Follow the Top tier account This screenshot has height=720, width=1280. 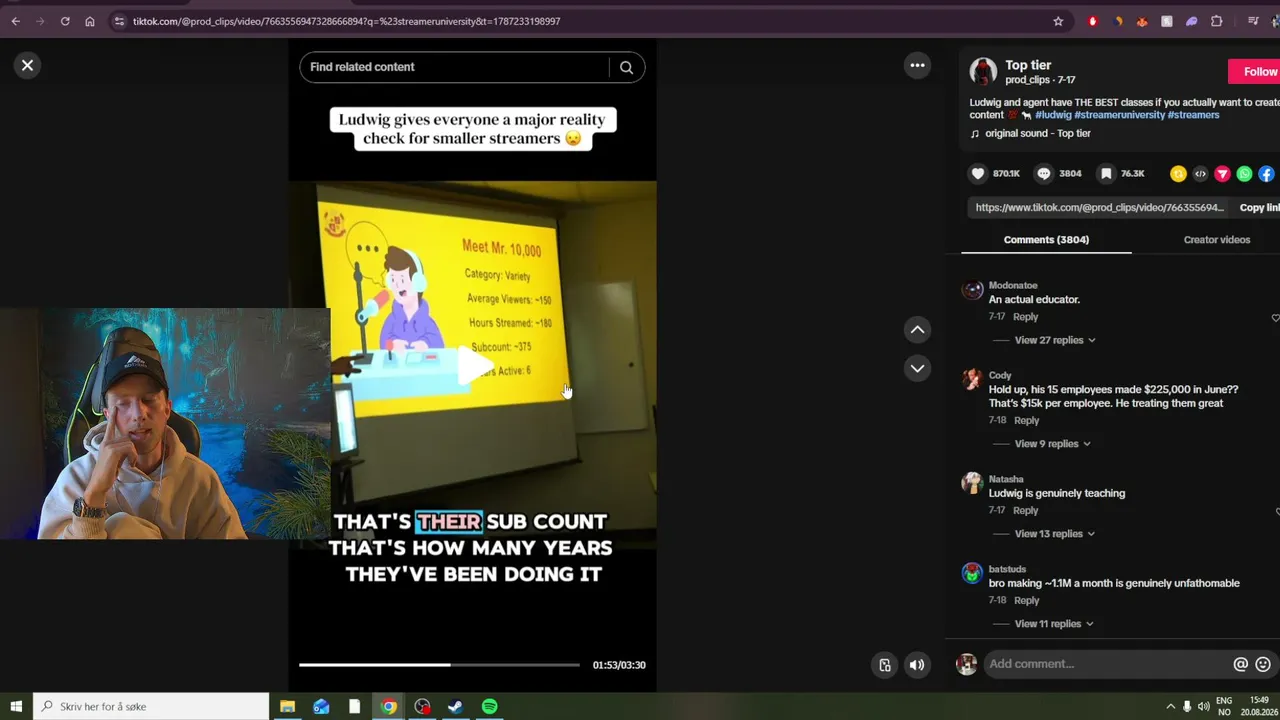(1254, 71)
